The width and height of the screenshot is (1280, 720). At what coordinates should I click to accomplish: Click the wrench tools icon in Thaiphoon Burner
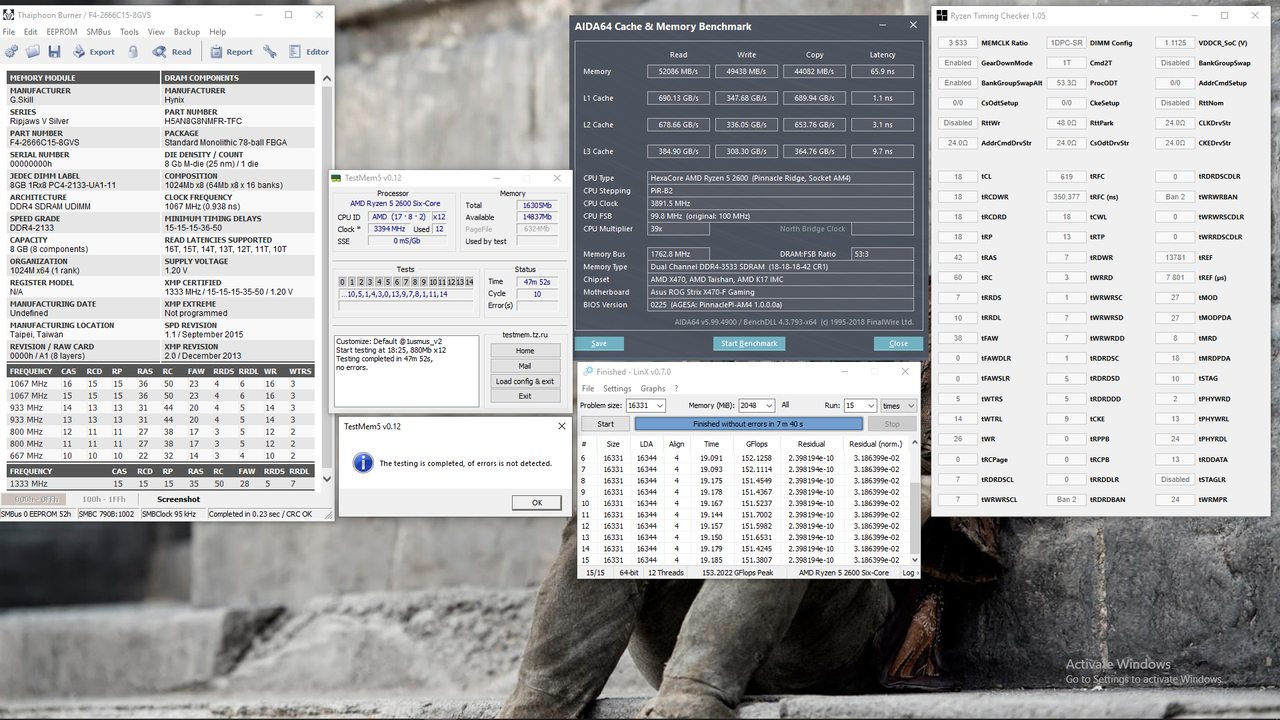click(x=270, y=51)
